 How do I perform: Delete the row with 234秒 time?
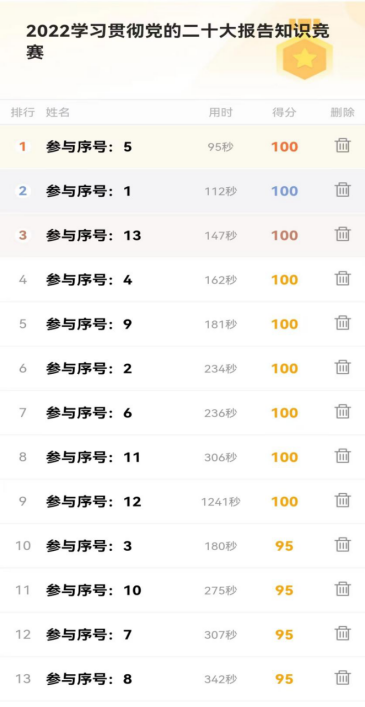click(x=342, y=367)
